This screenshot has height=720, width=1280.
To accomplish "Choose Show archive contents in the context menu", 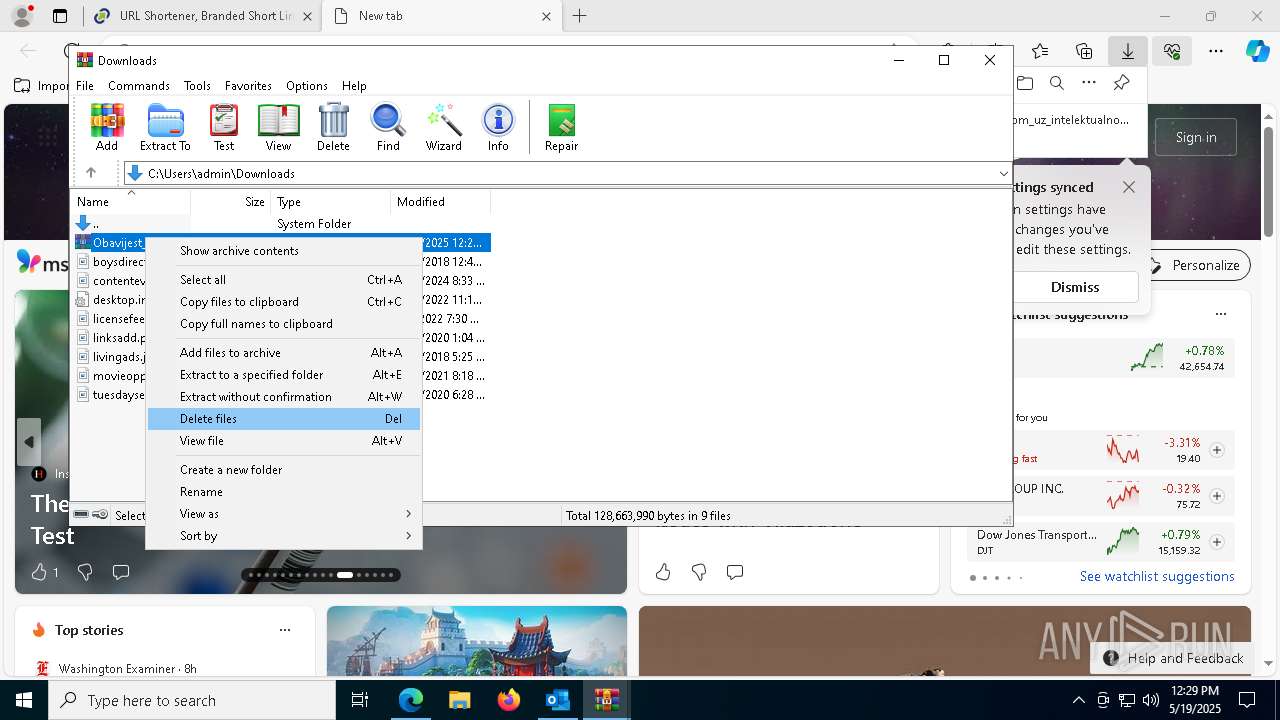I will [x=284, y=251].
